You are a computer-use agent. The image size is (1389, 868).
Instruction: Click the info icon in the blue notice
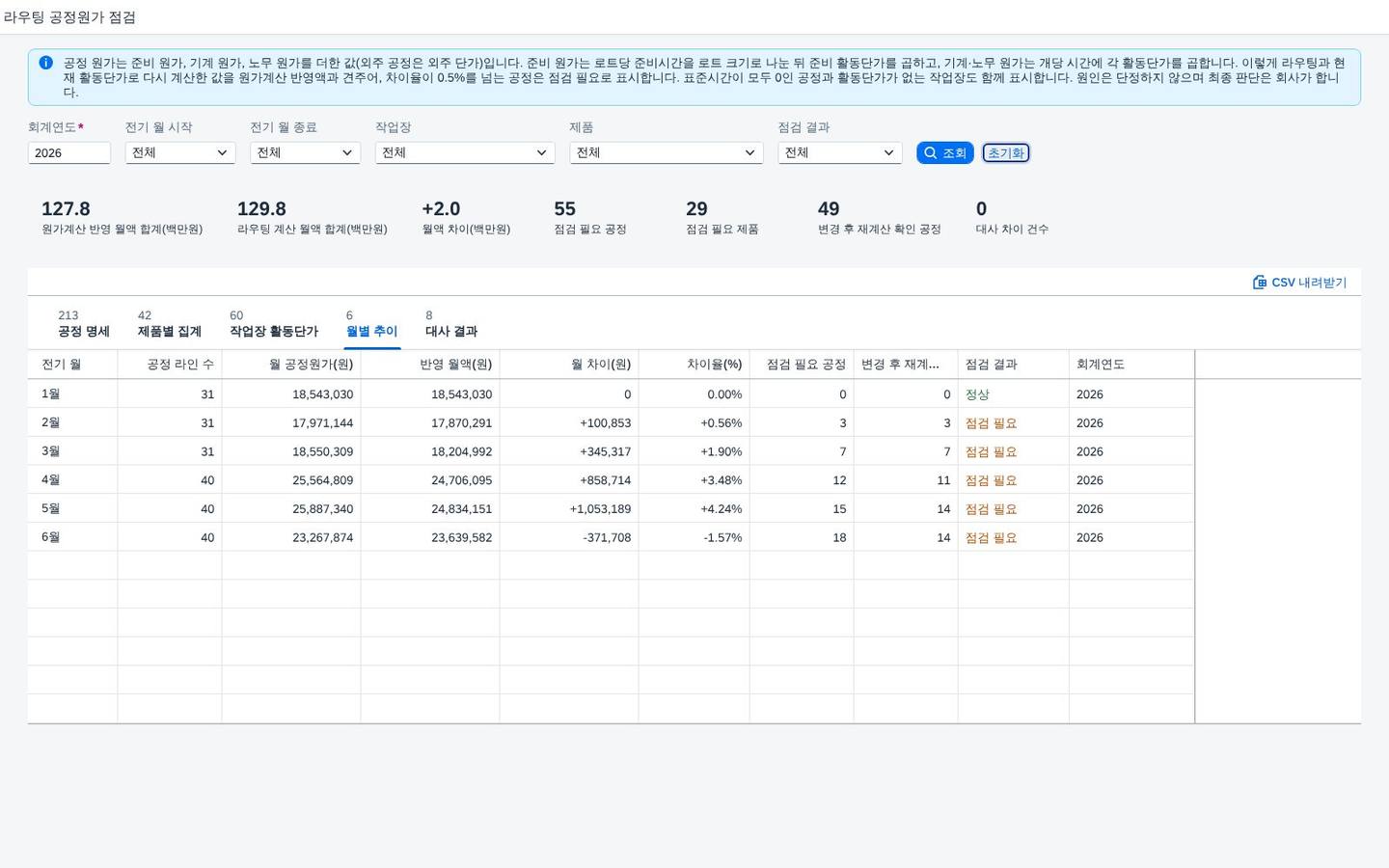click(x=45, y=63)
